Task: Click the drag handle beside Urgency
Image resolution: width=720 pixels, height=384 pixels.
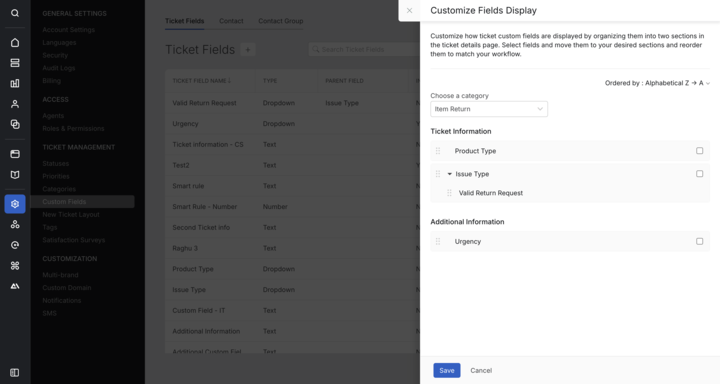Action: 438,241
